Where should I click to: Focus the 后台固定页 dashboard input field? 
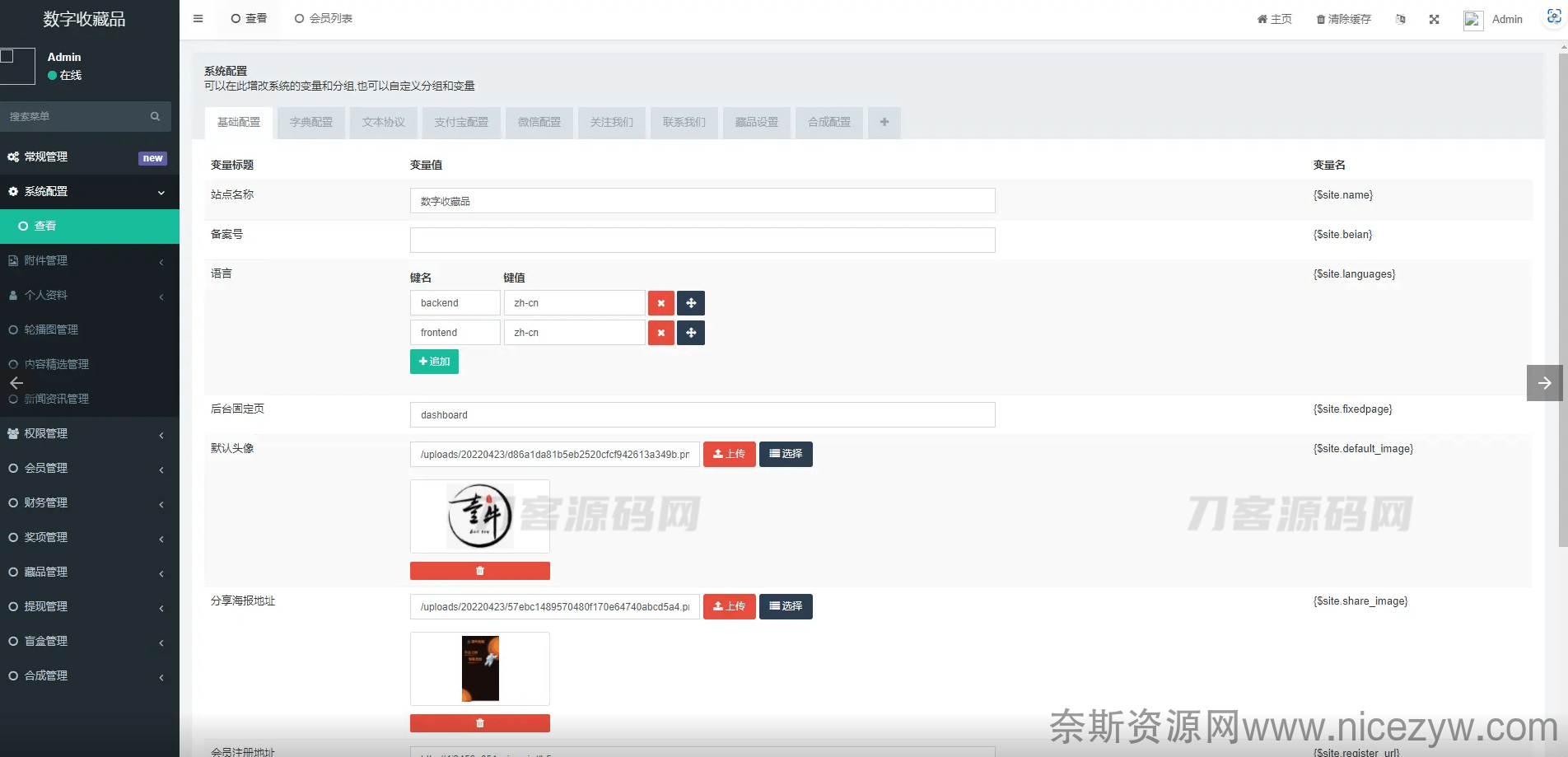coord(702,415)
